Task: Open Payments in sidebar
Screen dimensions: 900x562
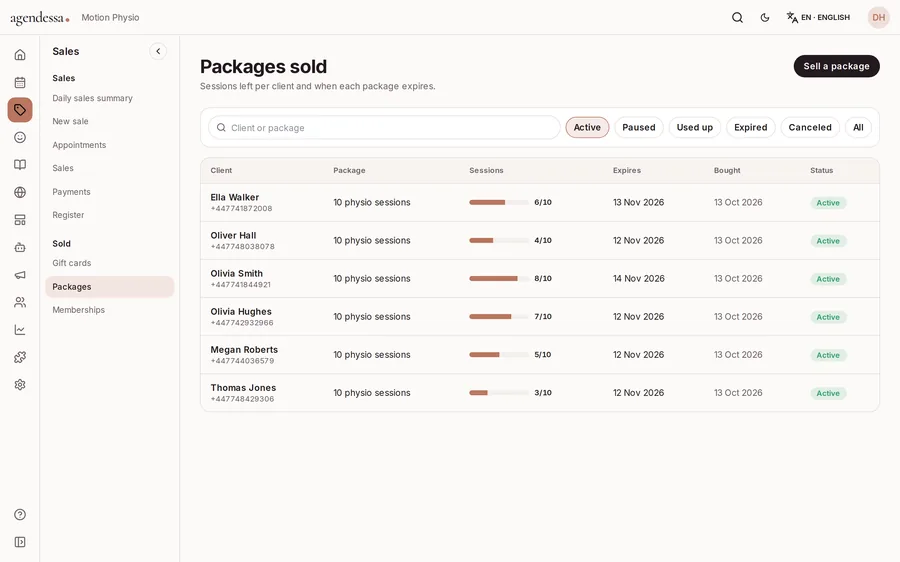Action: [71, 192]
